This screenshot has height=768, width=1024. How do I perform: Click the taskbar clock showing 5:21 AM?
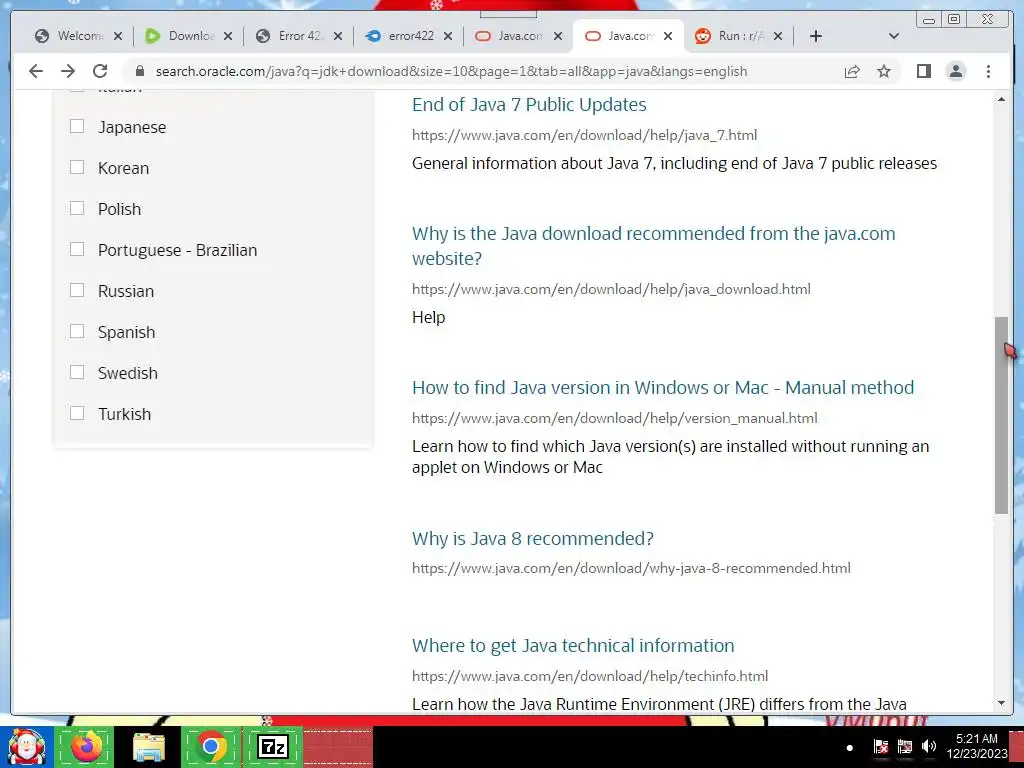pyautogui.click(x=976, y=746)
